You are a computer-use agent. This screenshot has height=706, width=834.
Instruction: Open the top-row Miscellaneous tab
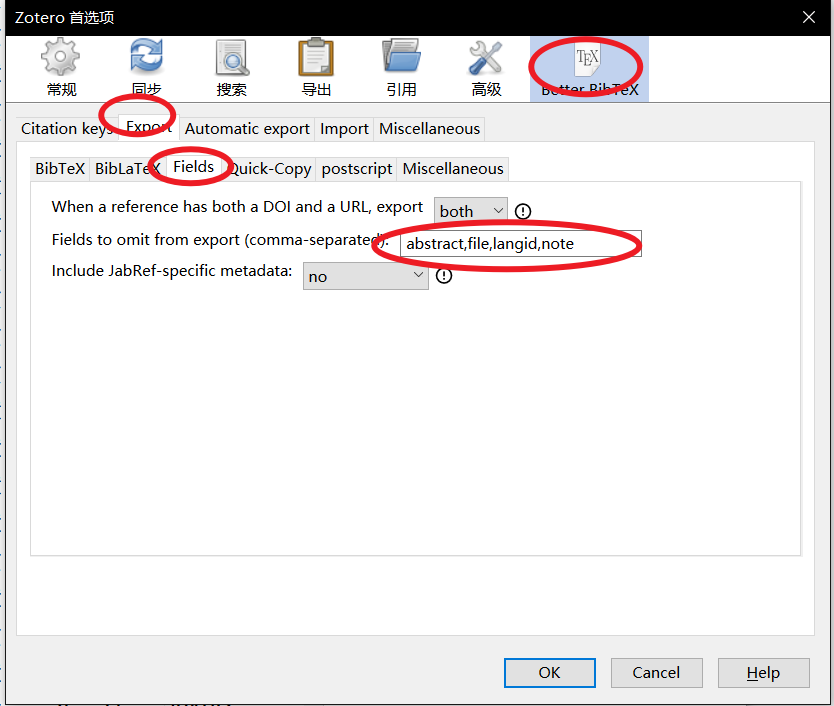click(x=429, y=129)
